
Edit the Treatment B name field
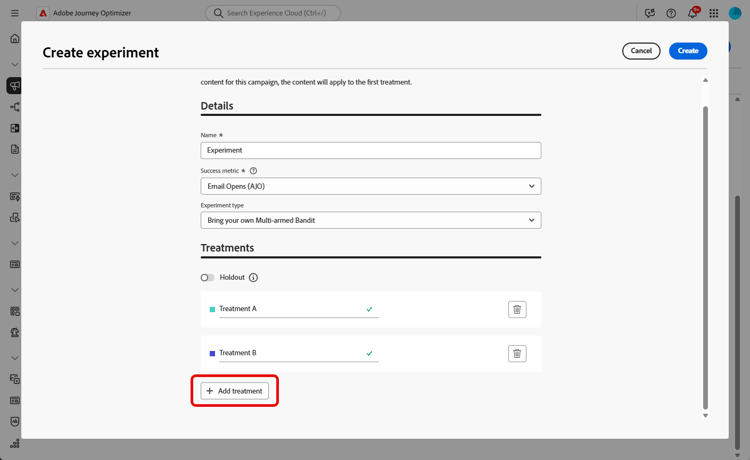click(290, 353)
